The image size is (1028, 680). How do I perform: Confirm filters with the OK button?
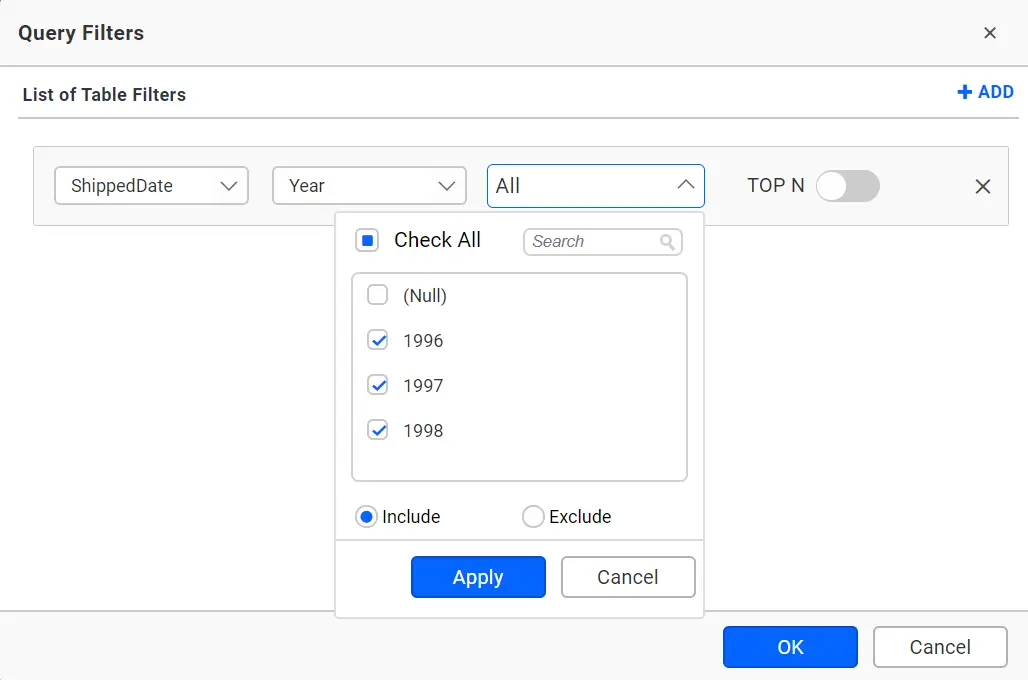pyautogui.click(x=790, y=647)
